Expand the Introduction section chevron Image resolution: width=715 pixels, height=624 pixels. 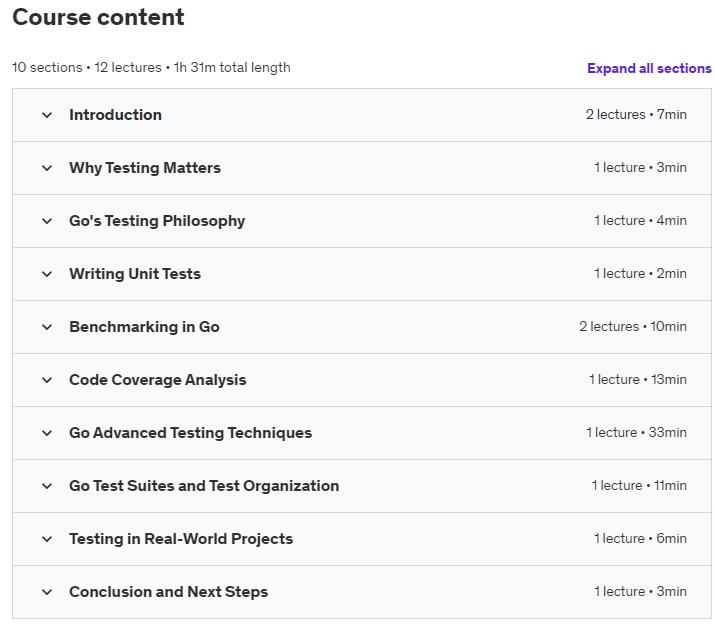click(x=47, y=115)
